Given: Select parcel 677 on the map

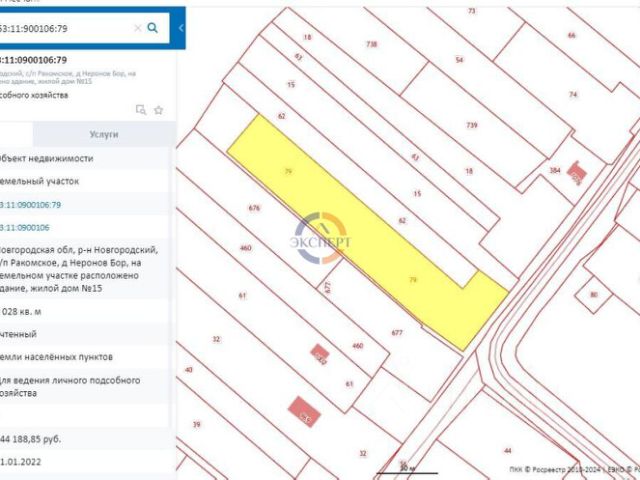Looking at the screenshot, I should click(397, 333).
